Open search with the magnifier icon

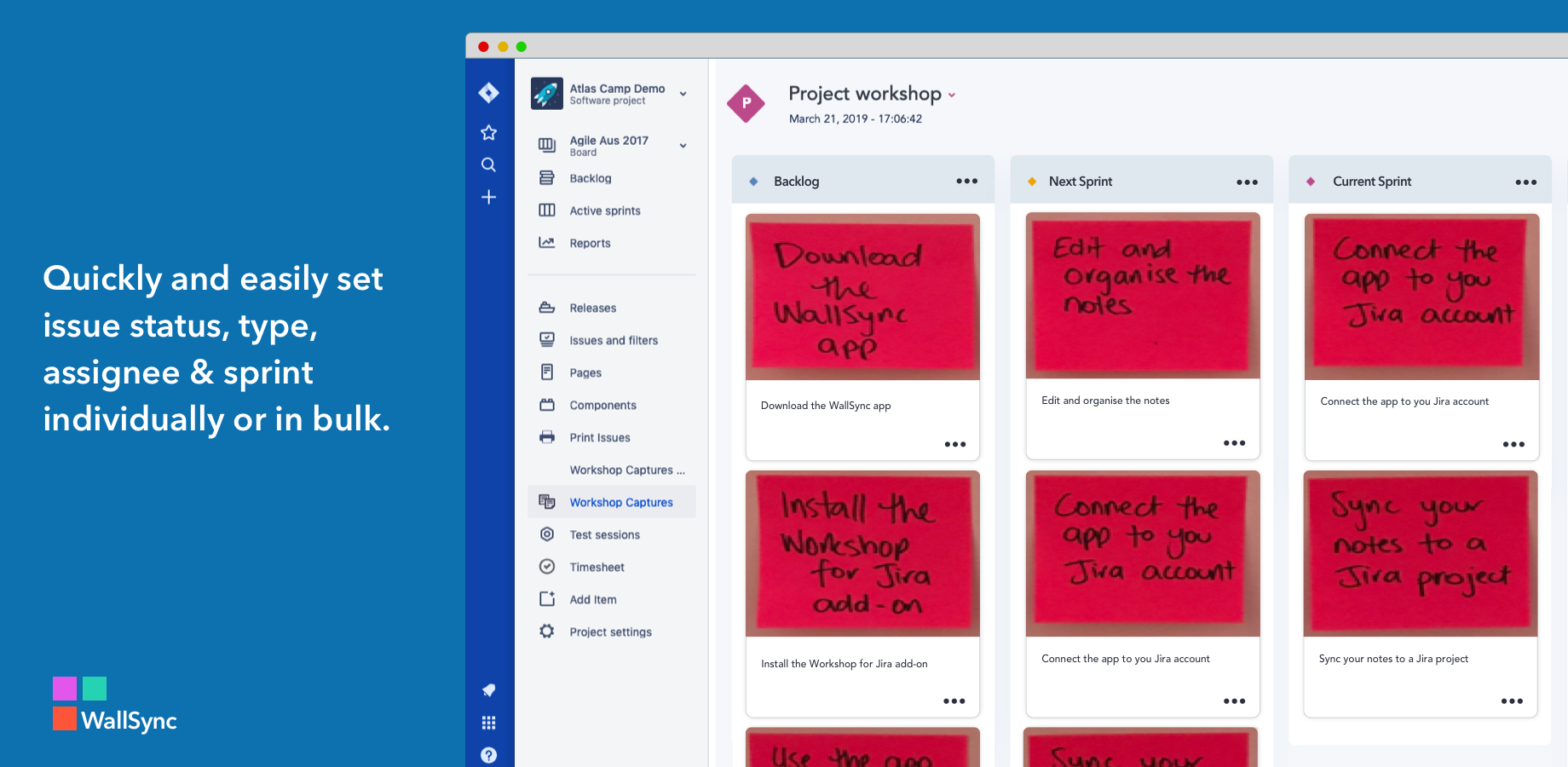[x=488, y=164]
